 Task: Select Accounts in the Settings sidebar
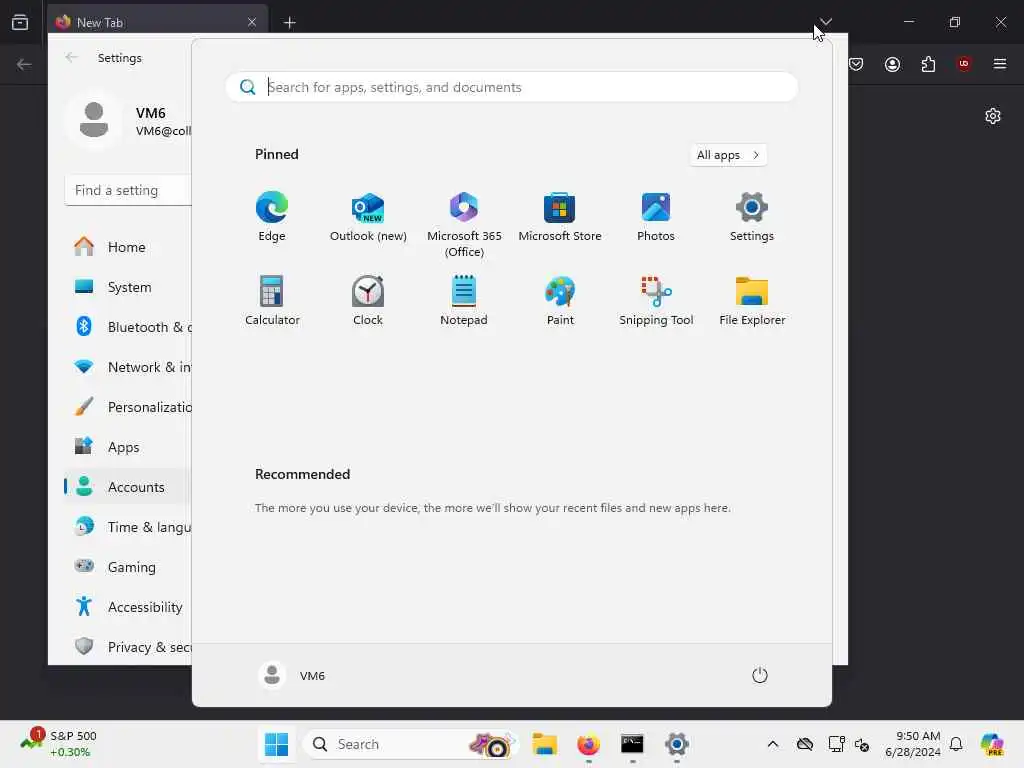click(x=128, y=487)
